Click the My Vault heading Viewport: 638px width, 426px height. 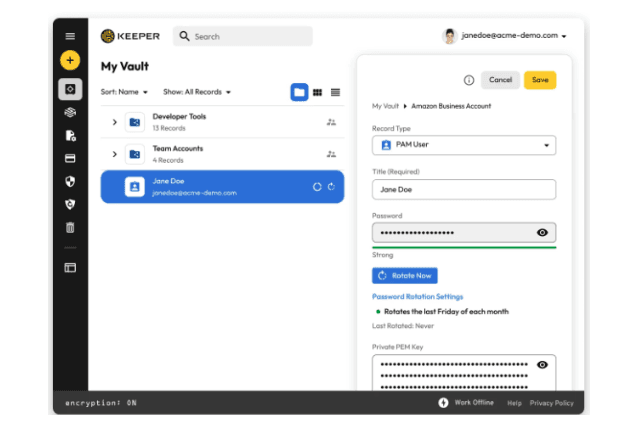[125, 66]
